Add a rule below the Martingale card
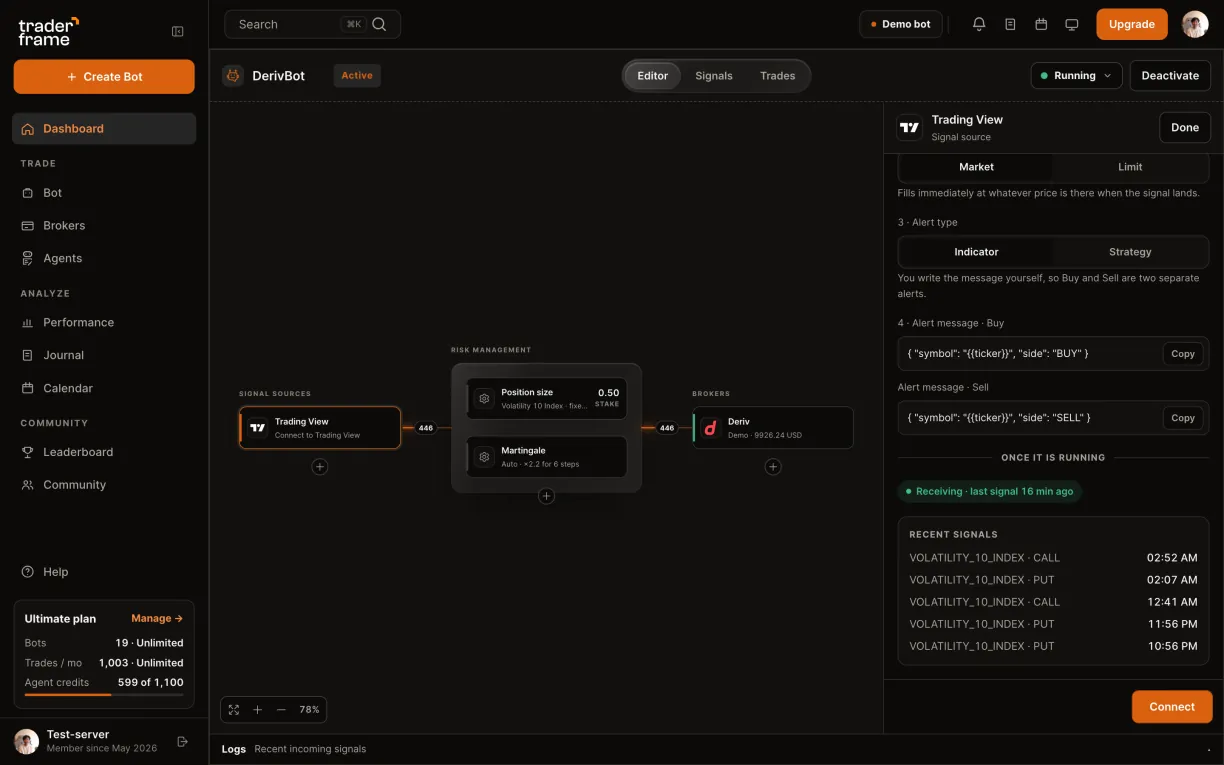Viewport: 1224px width, 765px height. click(x=546, y=496)
